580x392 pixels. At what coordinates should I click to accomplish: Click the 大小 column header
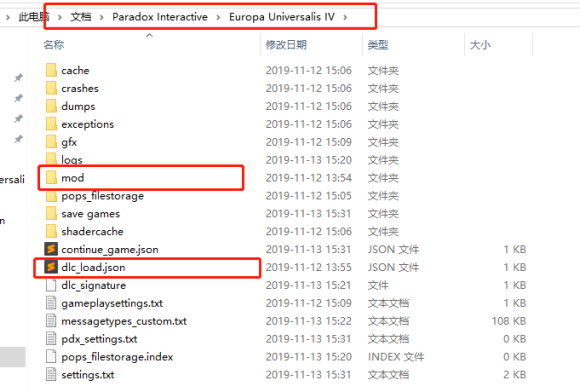coord(480,45)
